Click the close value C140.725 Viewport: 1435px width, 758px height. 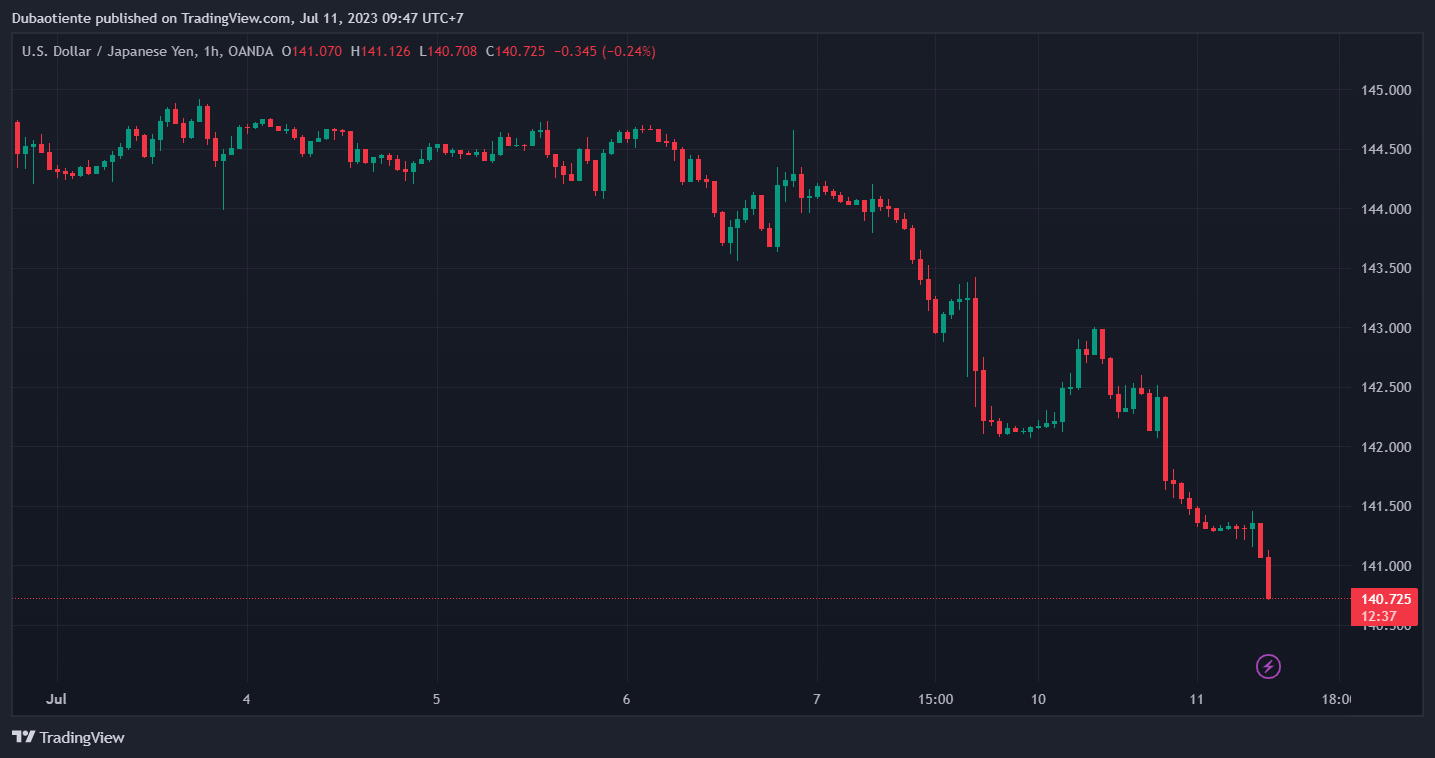[x=515, y=51]
